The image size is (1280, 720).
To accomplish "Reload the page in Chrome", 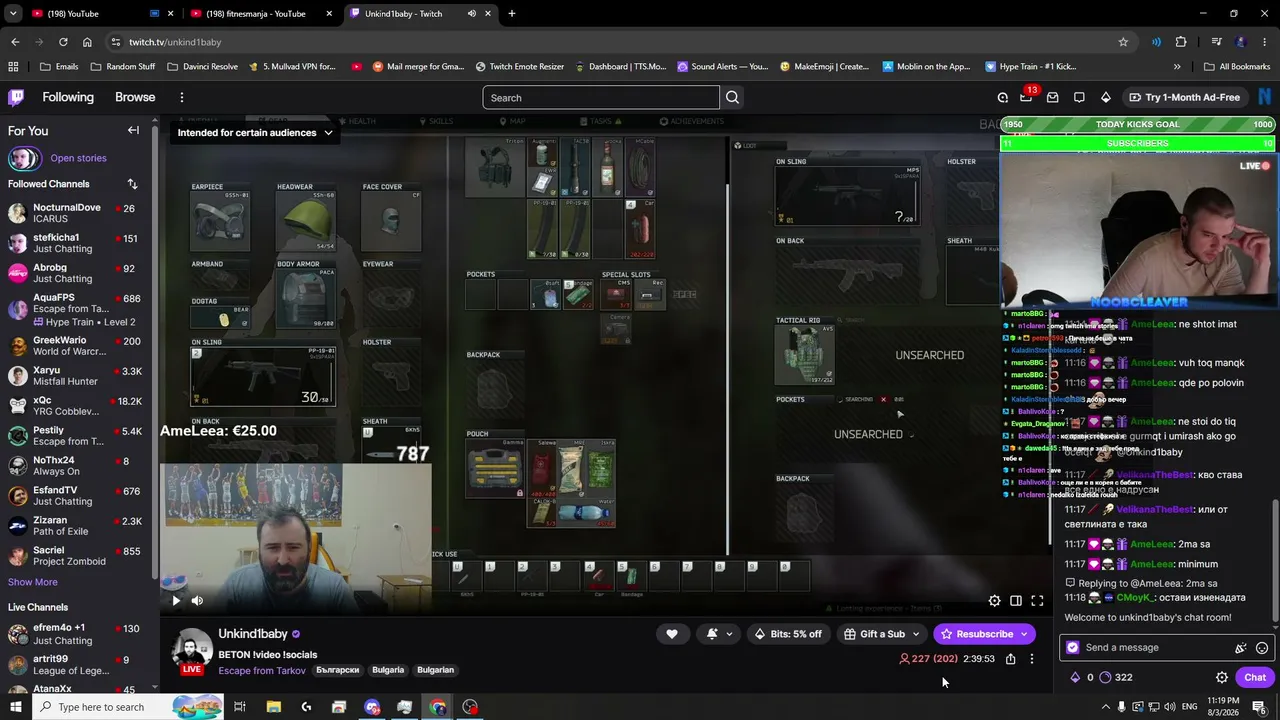I will click(63, 42).
